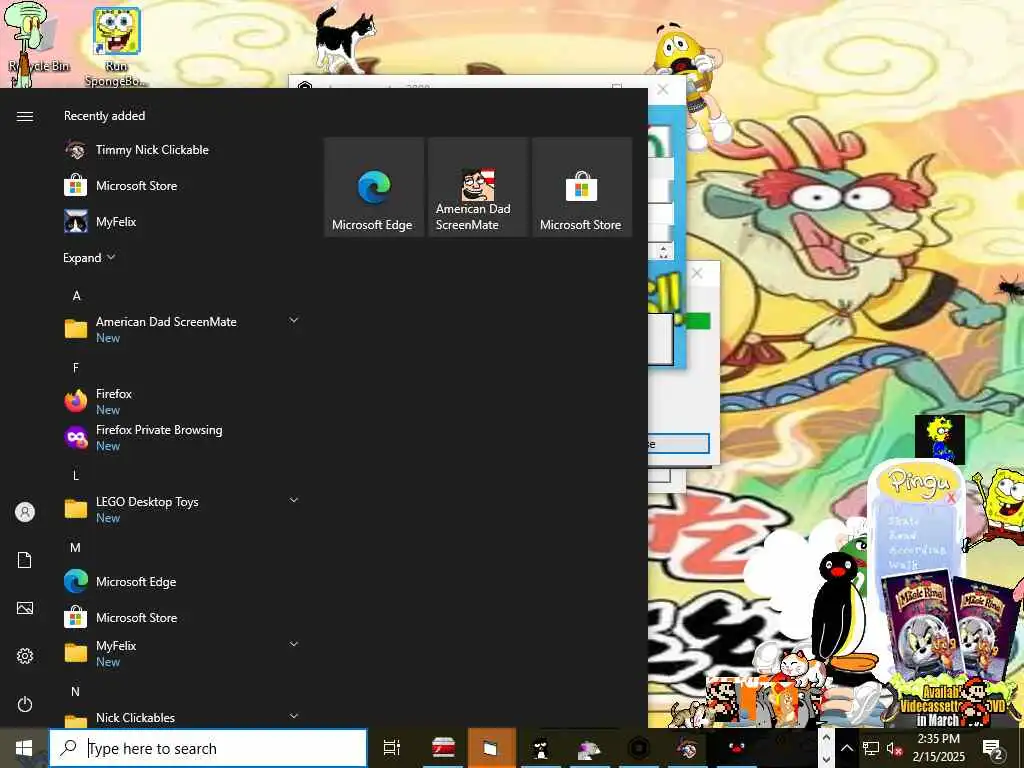This screenshot has width=1024, height=768.
Task: Open the red archive app on taskbar
Action: tap(443, 748)
